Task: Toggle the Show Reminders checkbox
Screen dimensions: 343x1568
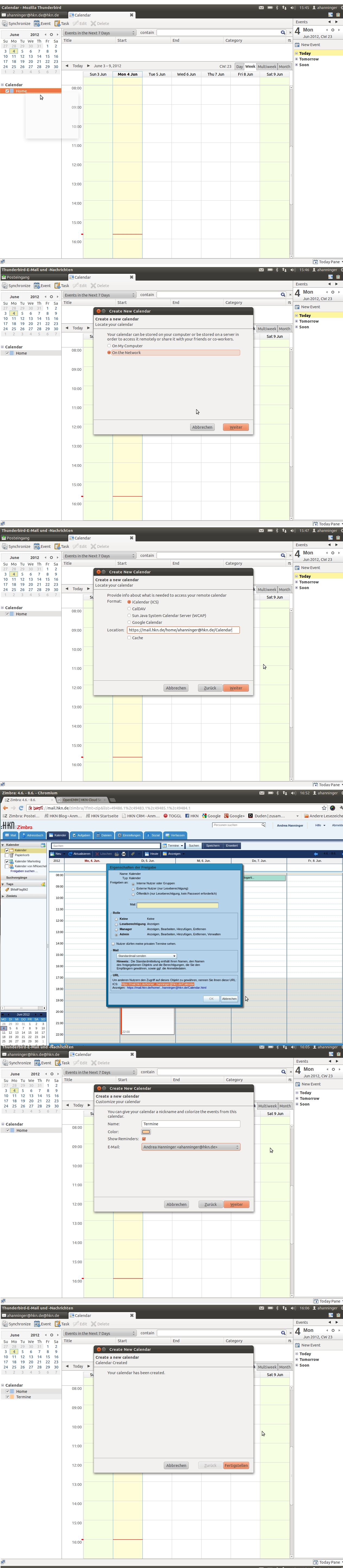Action: (144, 1139)
